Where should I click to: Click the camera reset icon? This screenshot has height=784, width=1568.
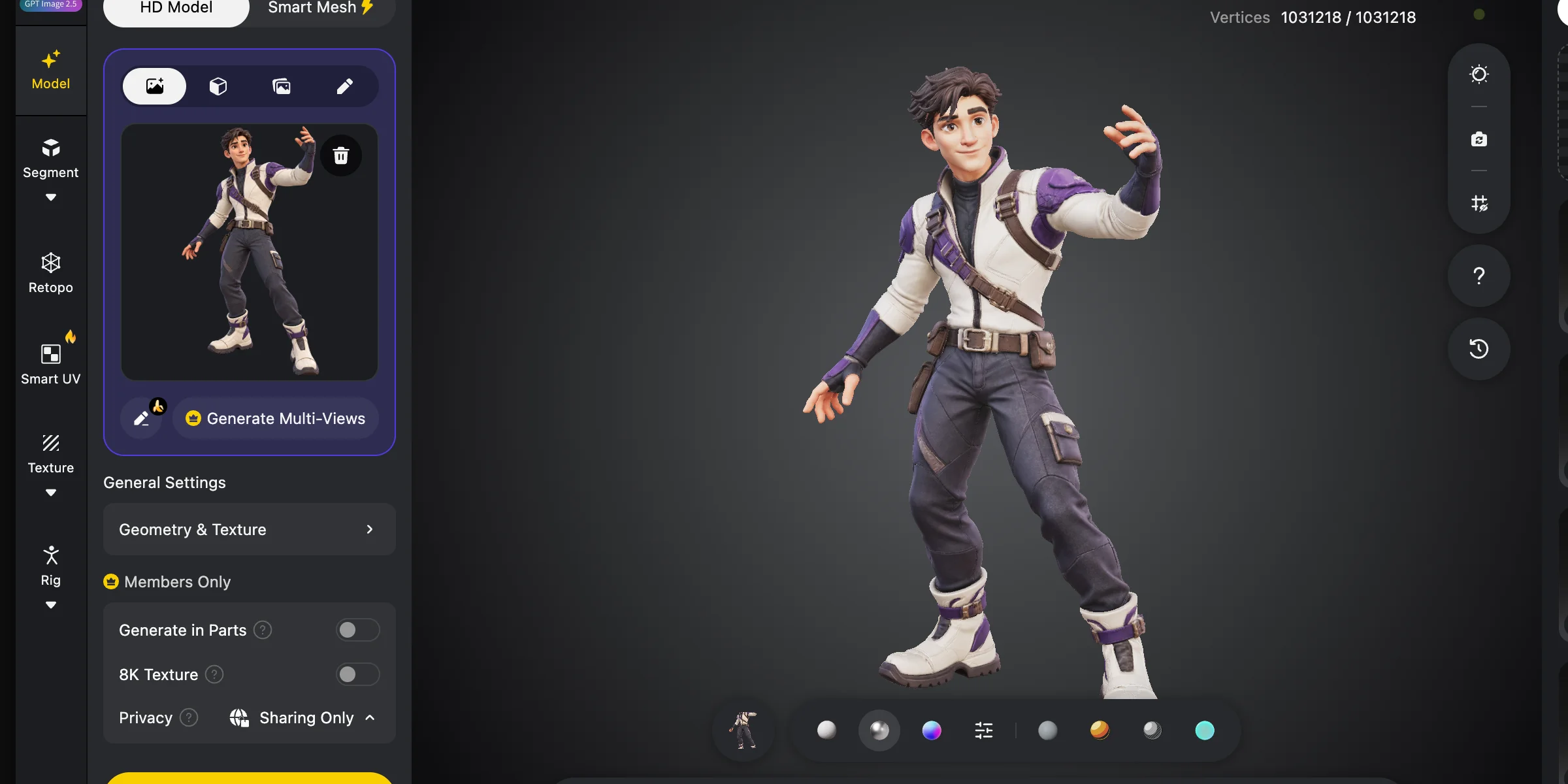coord(1479,139)
